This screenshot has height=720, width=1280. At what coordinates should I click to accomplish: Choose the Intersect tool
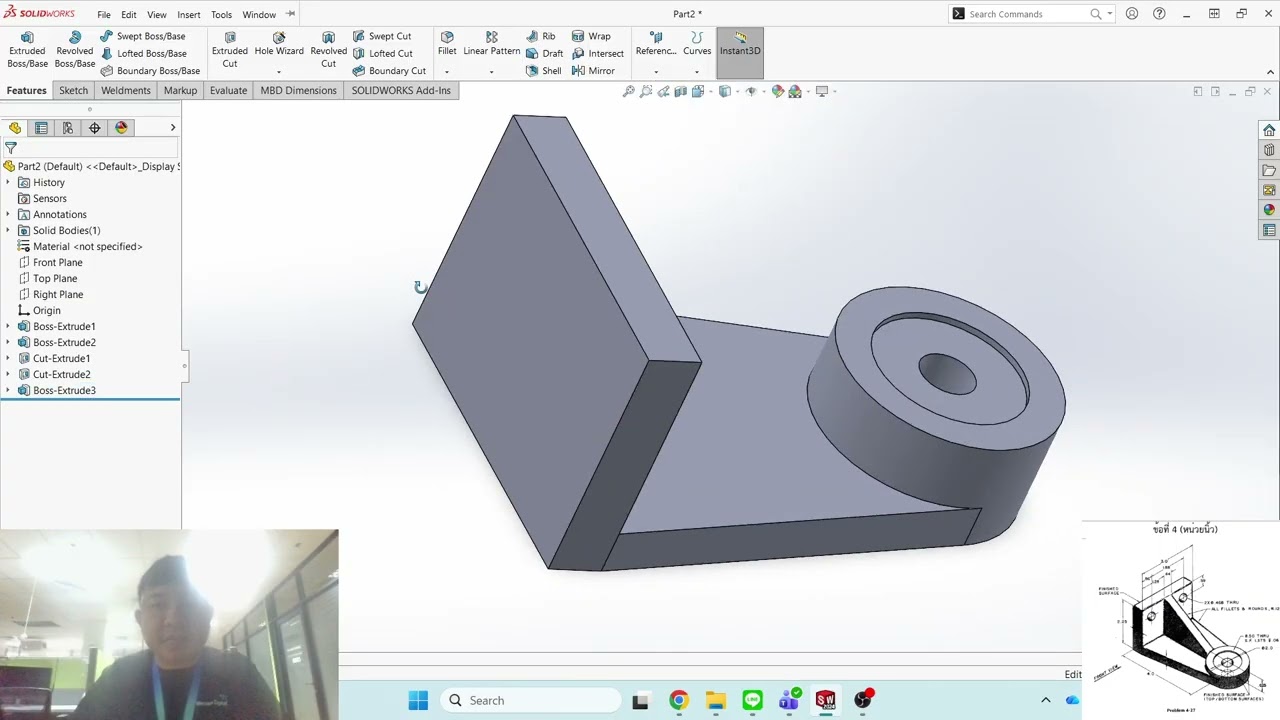click(598, 53)
